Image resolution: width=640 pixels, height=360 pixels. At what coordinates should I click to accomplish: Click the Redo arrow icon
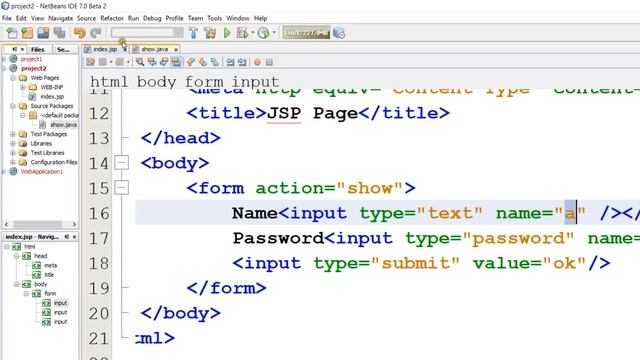(x=96, y=33)
